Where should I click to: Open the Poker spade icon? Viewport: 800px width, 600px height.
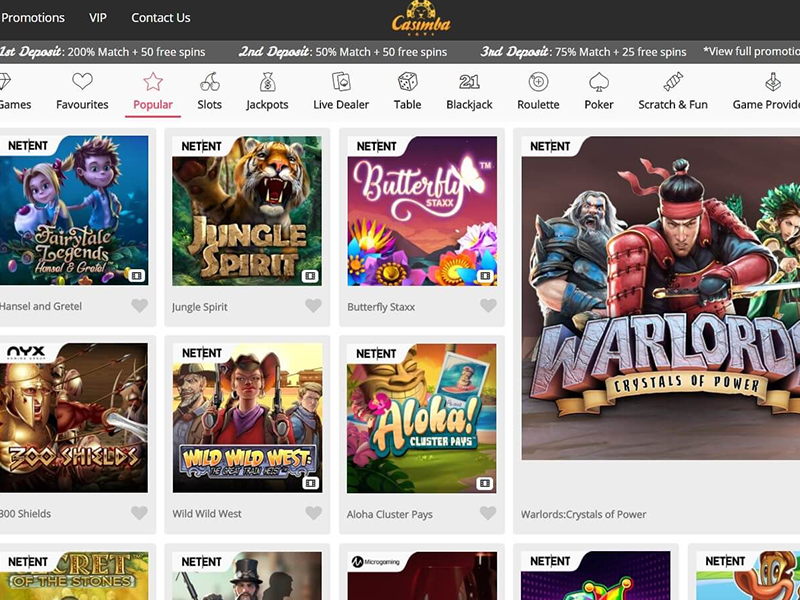[599, 82]
